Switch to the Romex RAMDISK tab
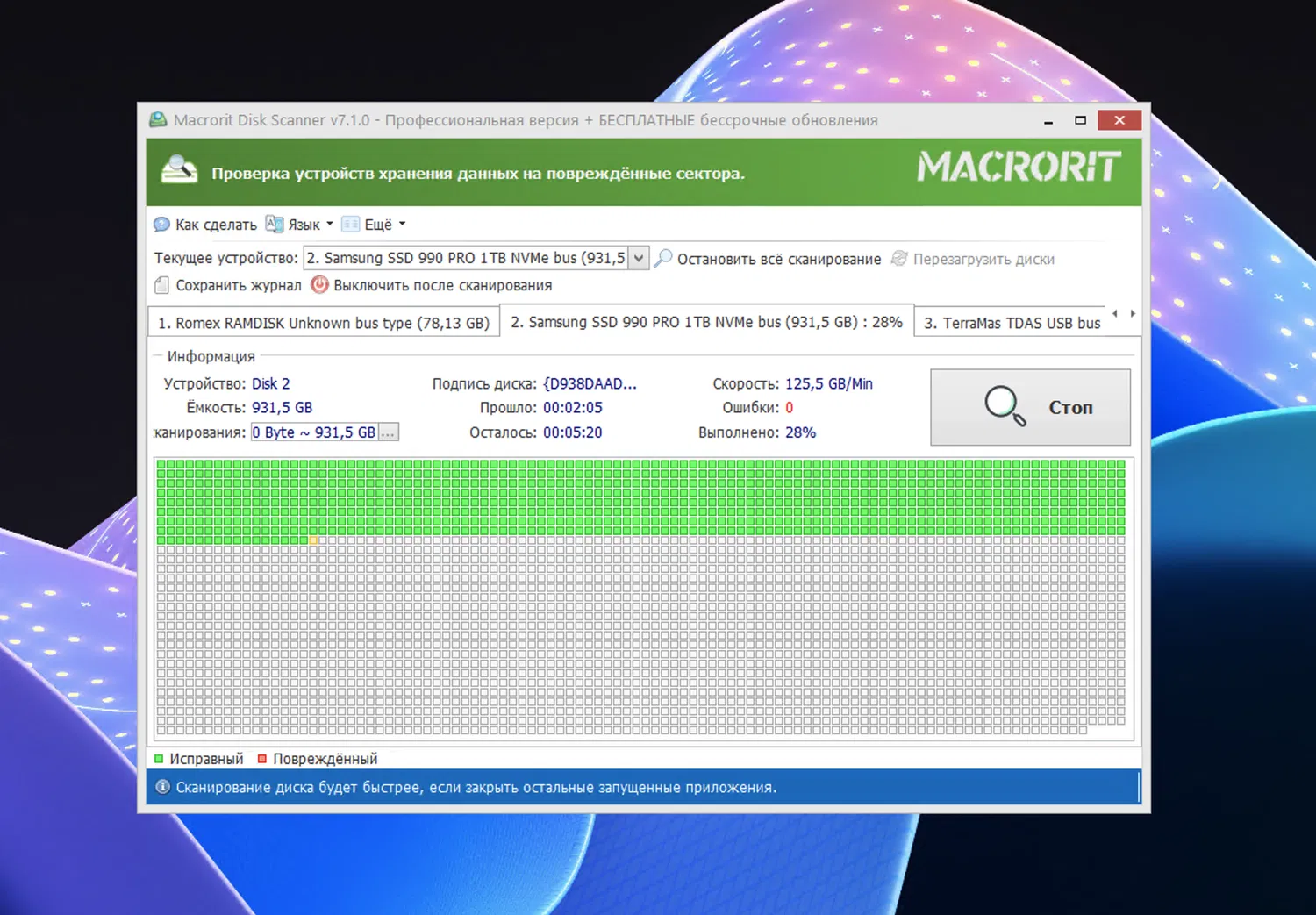 [x=324, y=322]
